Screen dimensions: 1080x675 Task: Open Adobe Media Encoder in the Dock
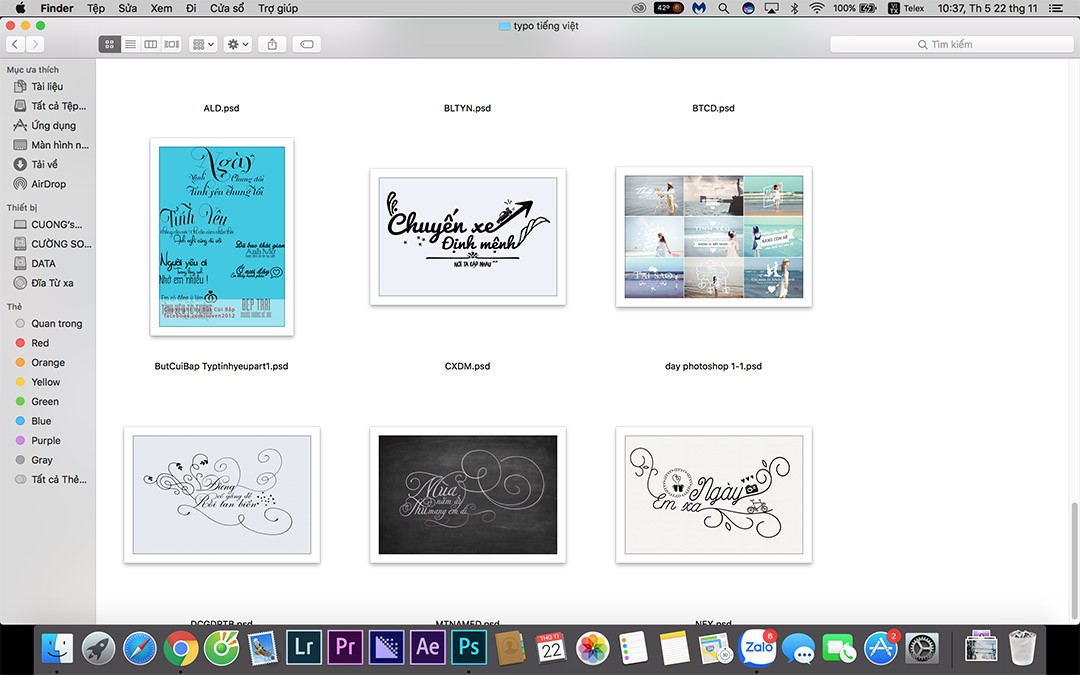point(386,647)
